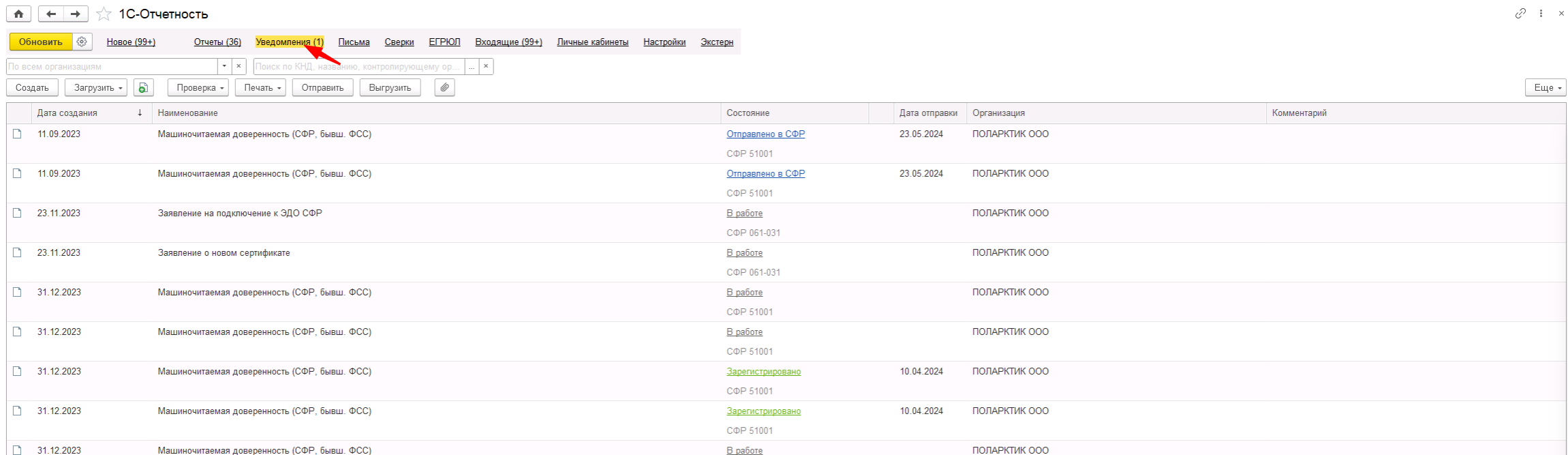This screenshot has width=1568, height=455.
Task: Open update settings gear next to Обновить
Action: 82,42
